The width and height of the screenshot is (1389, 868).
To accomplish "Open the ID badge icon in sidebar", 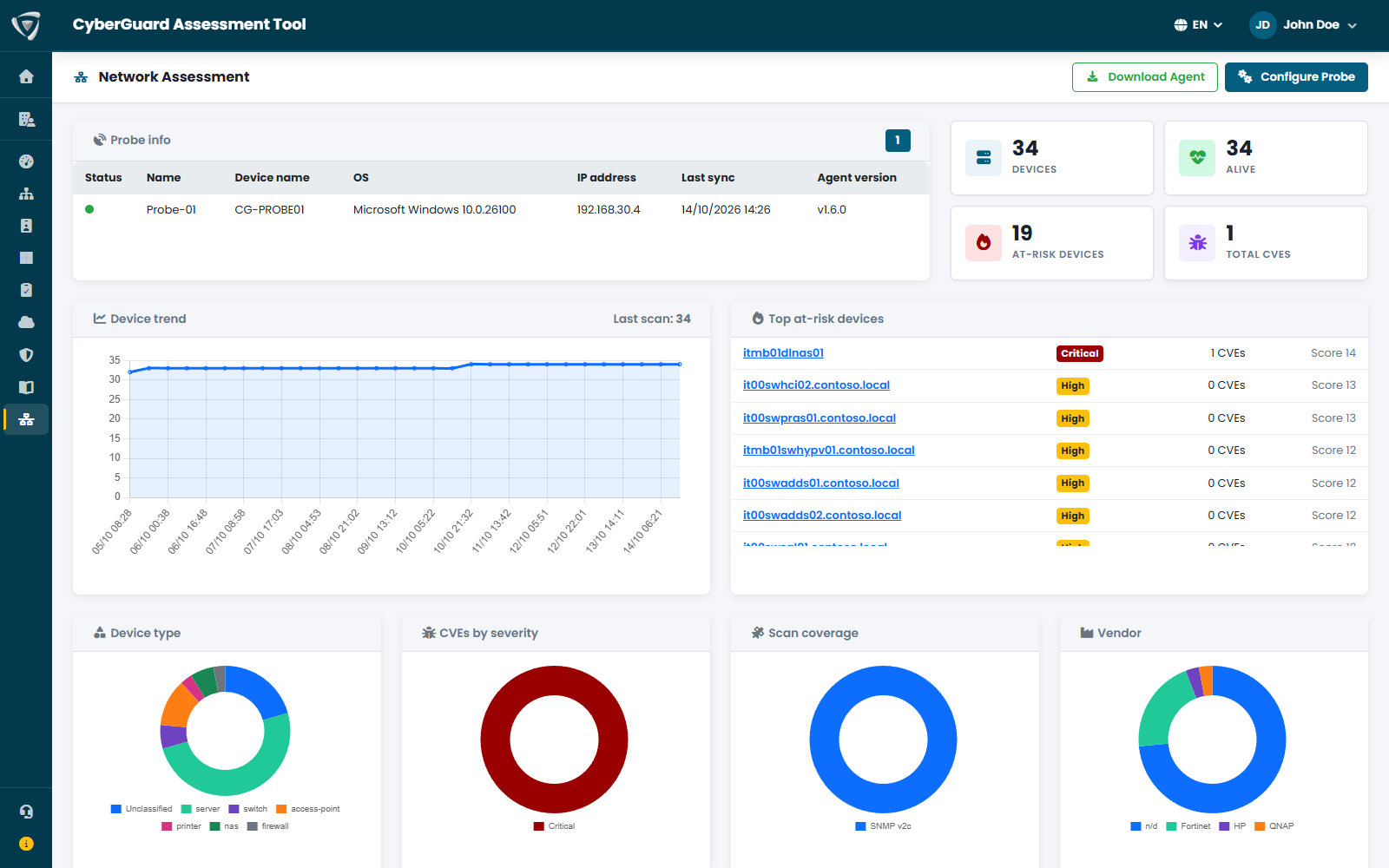I will click(26, 226).
